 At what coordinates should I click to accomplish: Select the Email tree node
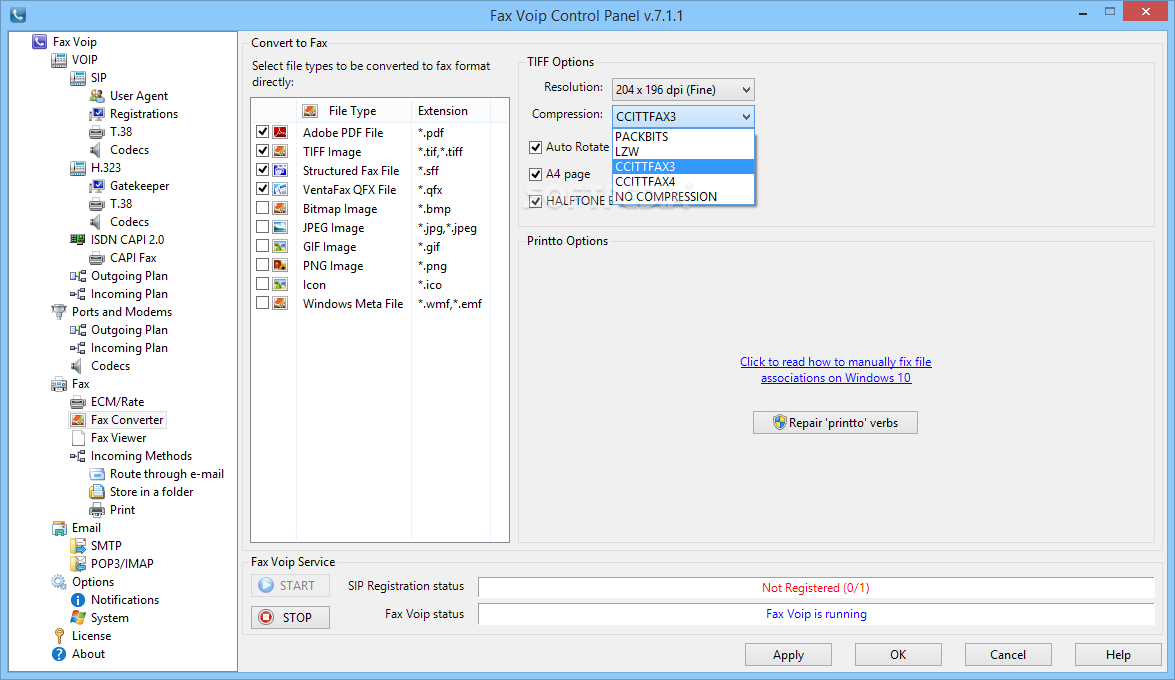[86, 528]
